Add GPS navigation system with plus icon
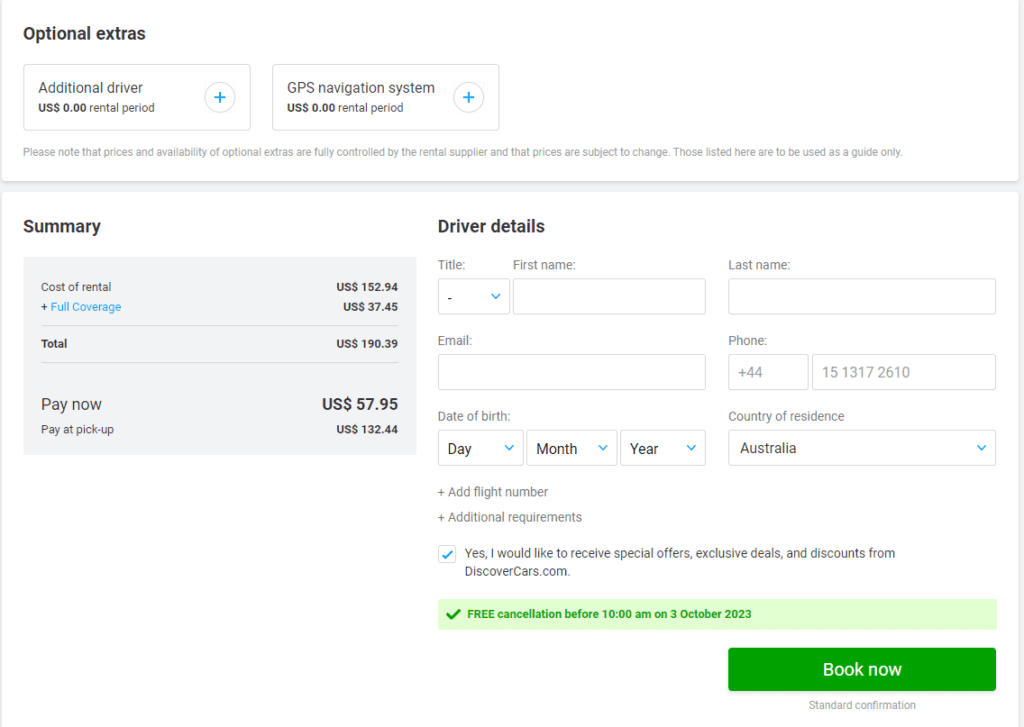 (x=469, y=97)
